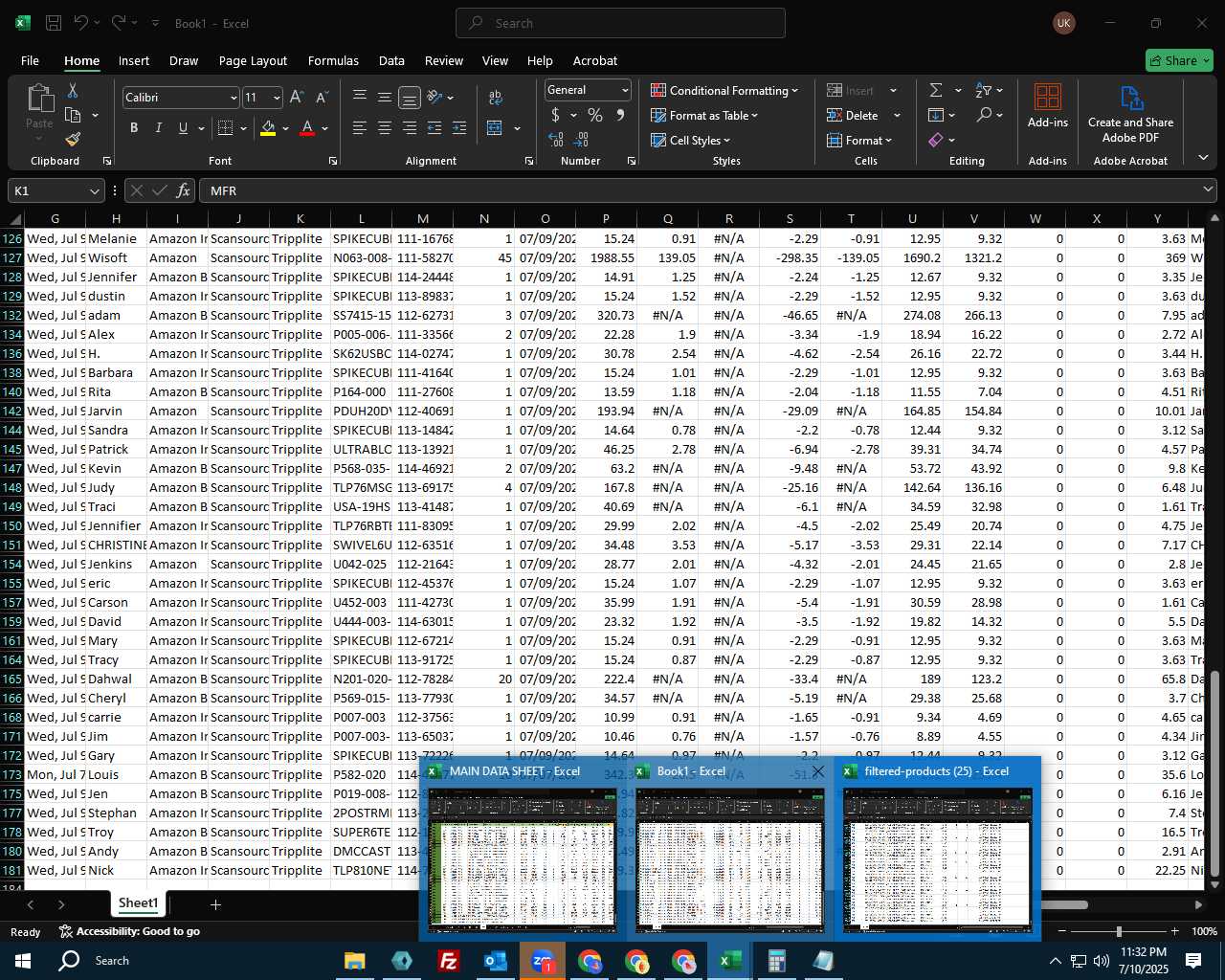Click Create and Share Adobe PDF

coord(1130,113)
